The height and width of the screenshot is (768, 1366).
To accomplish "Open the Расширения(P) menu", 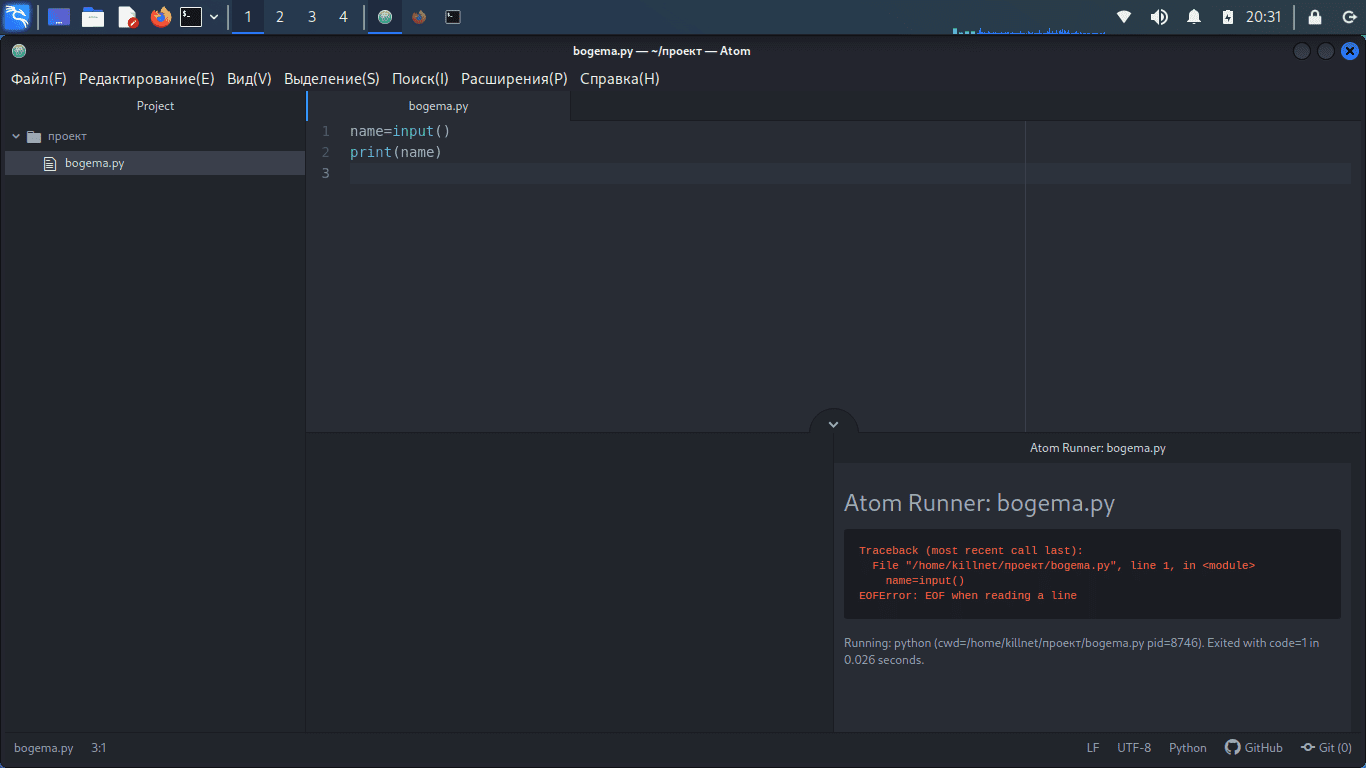I will [x=514, y=79].
